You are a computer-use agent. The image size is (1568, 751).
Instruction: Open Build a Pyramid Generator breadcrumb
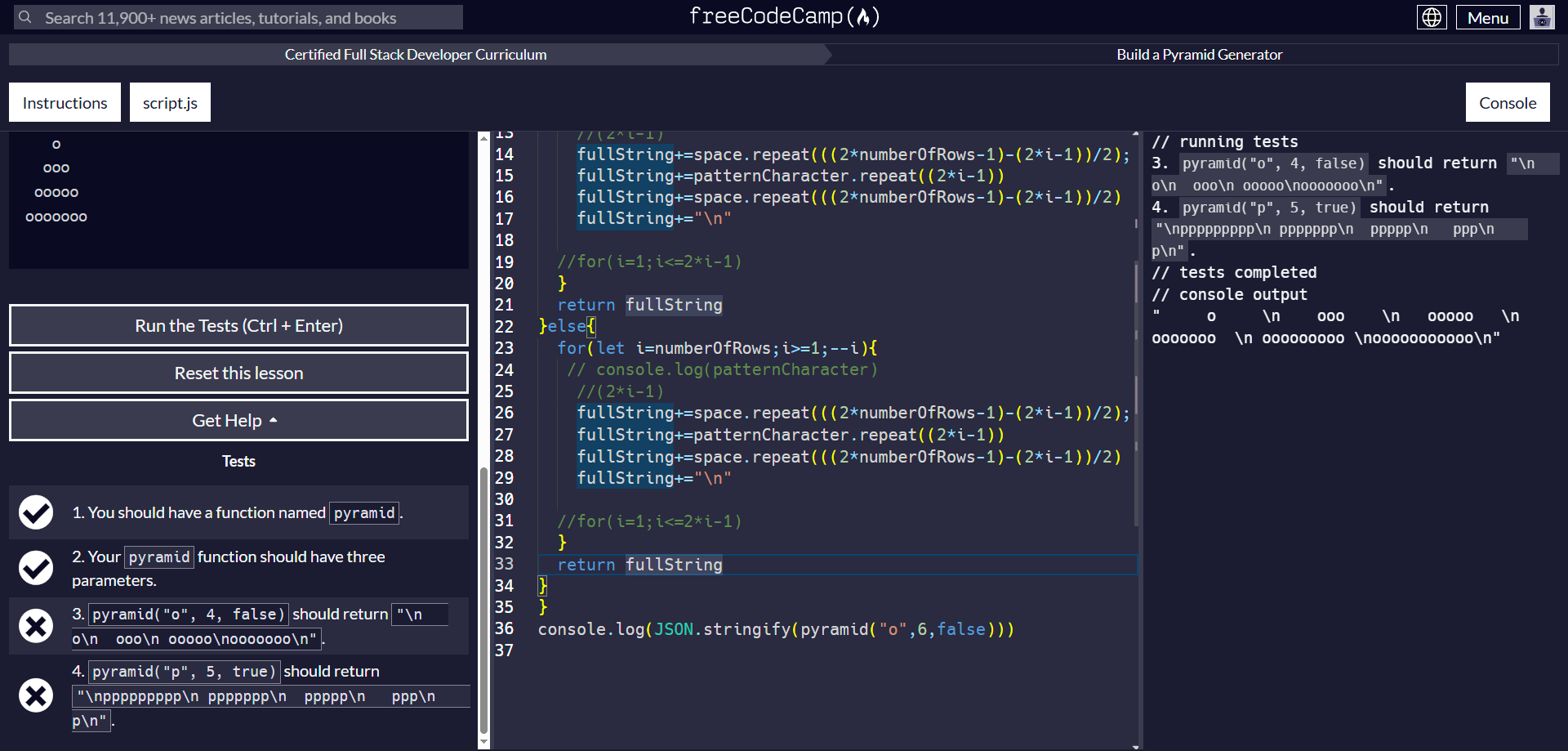click(1199, 55)
